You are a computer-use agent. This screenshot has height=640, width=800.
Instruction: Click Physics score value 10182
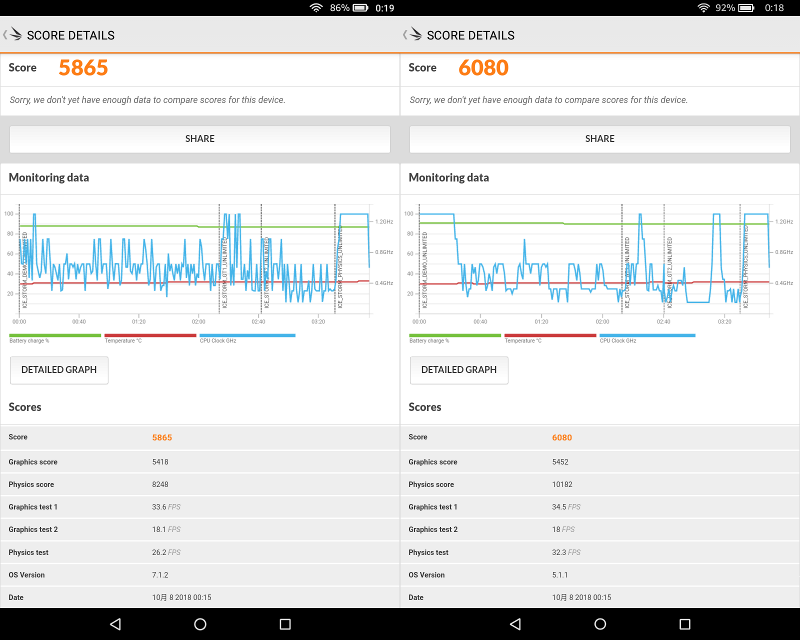[562, 484]
